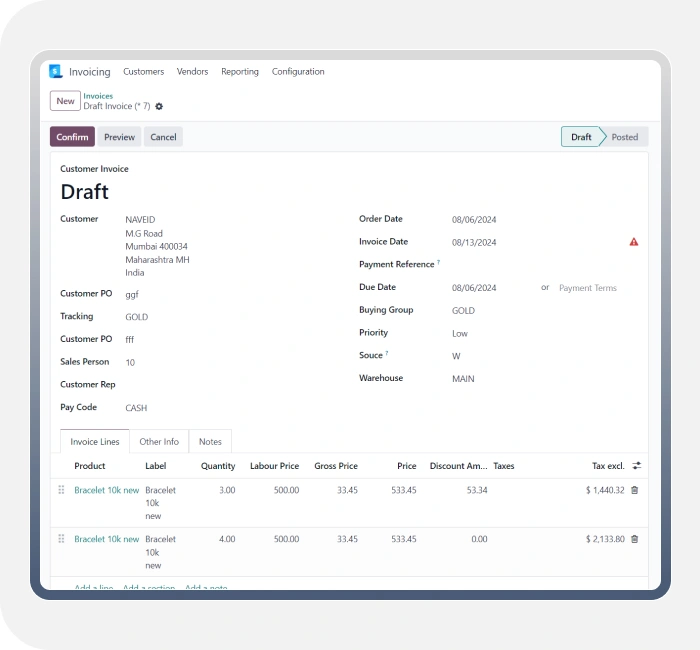Sort by the Labour Price column header

click(x=274, y=466)
